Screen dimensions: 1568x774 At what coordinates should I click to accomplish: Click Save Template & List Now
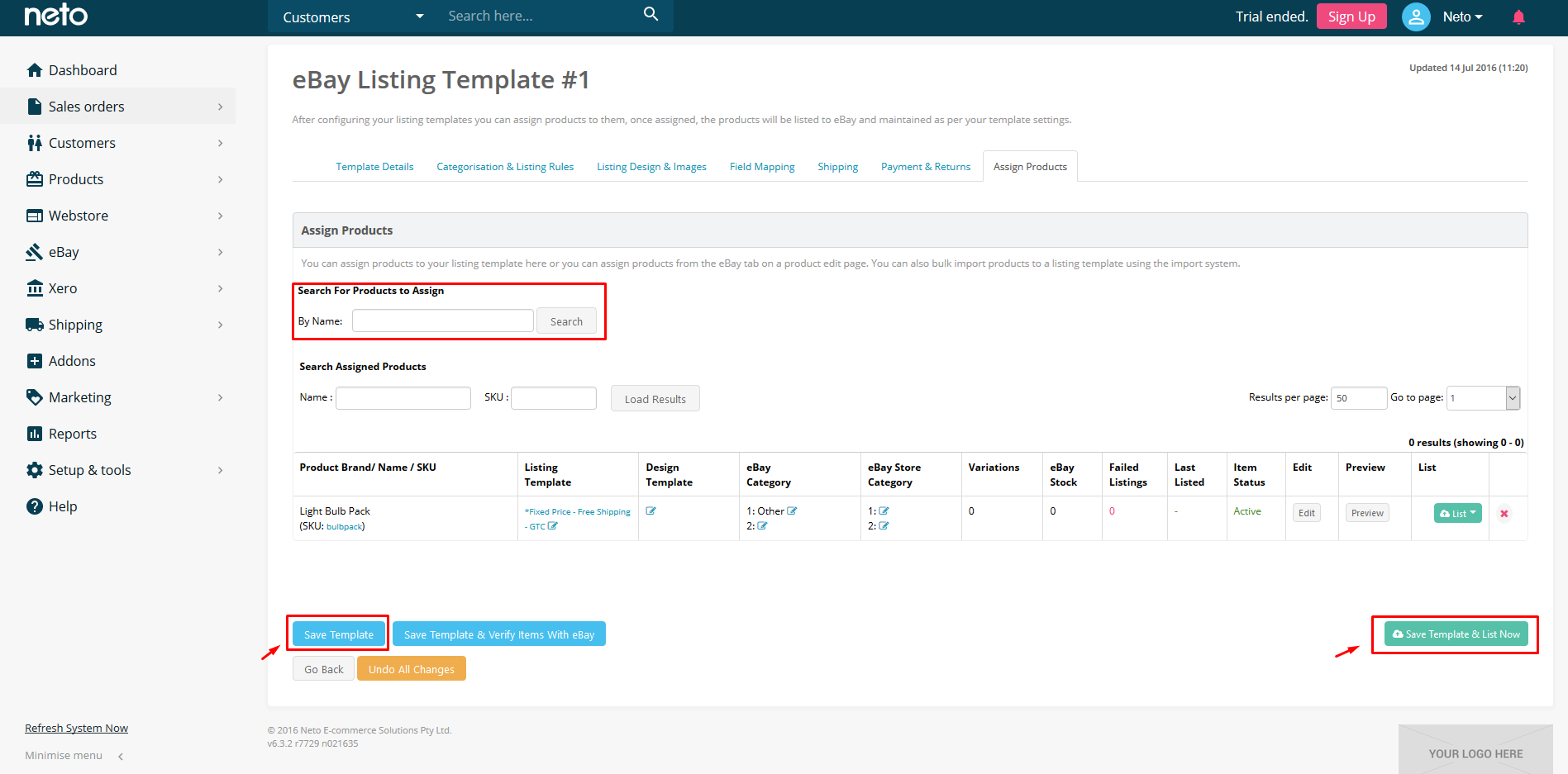(x=1456, y=634)
